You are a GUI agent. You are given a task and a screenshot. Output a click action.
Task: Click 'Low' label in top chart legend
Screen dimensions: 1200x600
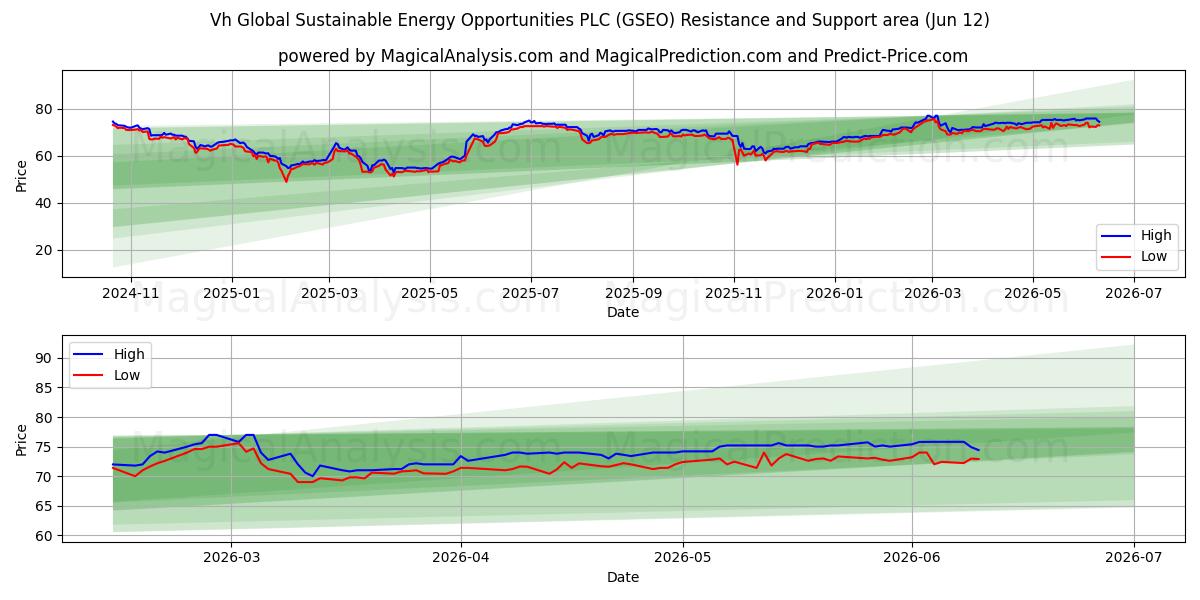1154,257
